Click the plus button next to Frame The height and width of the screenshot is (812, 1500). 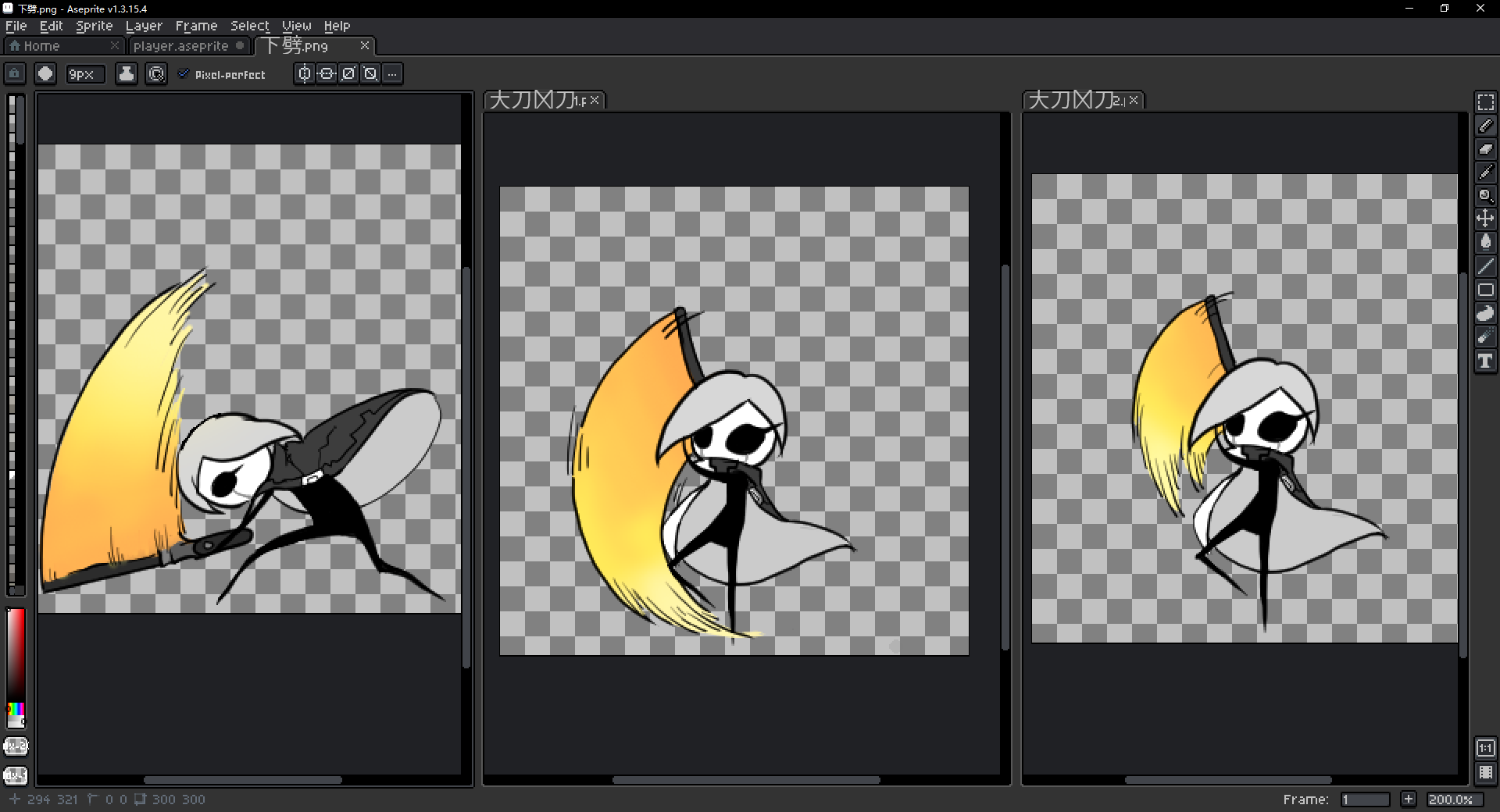1408,799
